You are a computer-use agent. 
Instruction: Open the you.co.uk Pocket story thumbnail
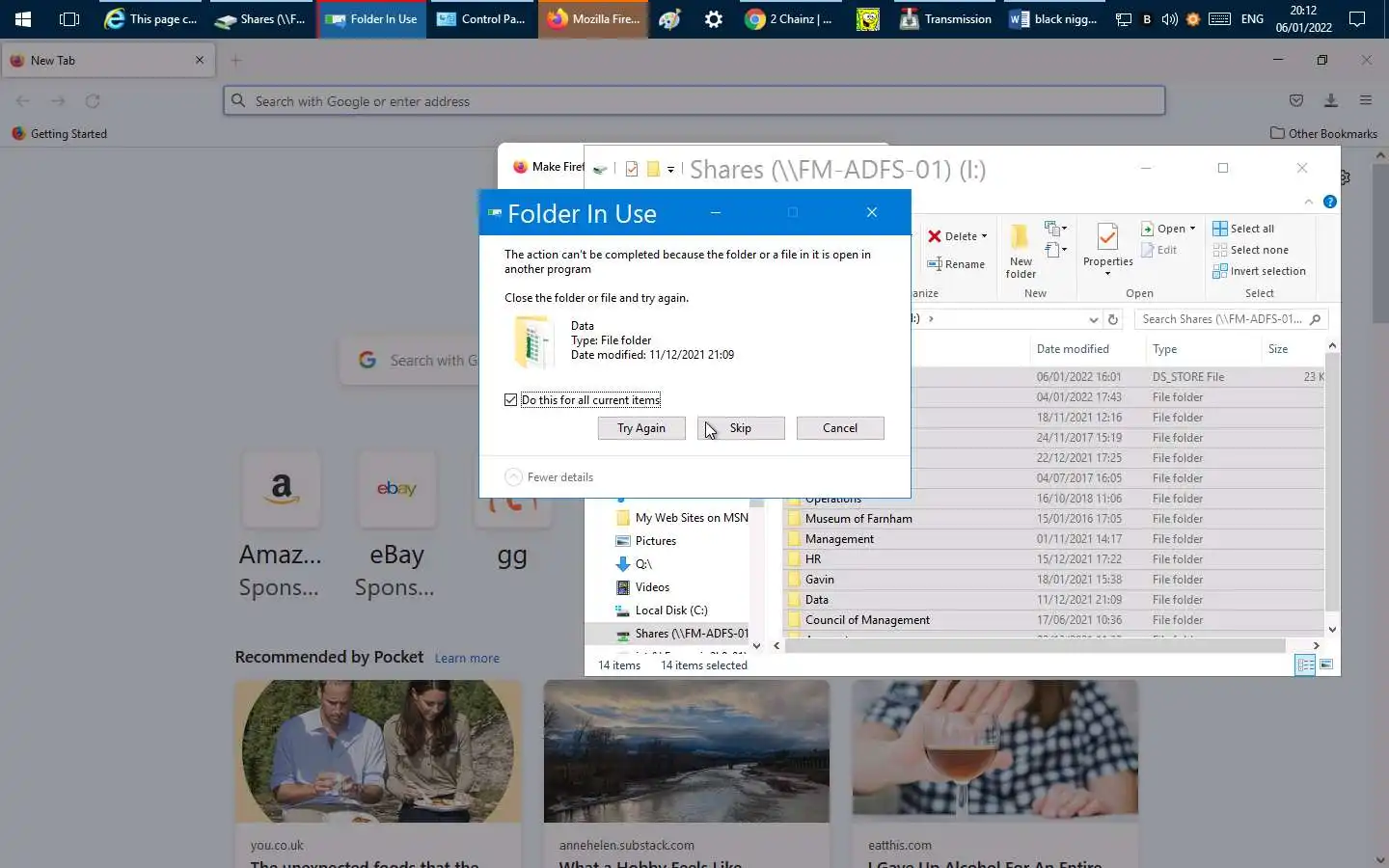tap(378, 751)
